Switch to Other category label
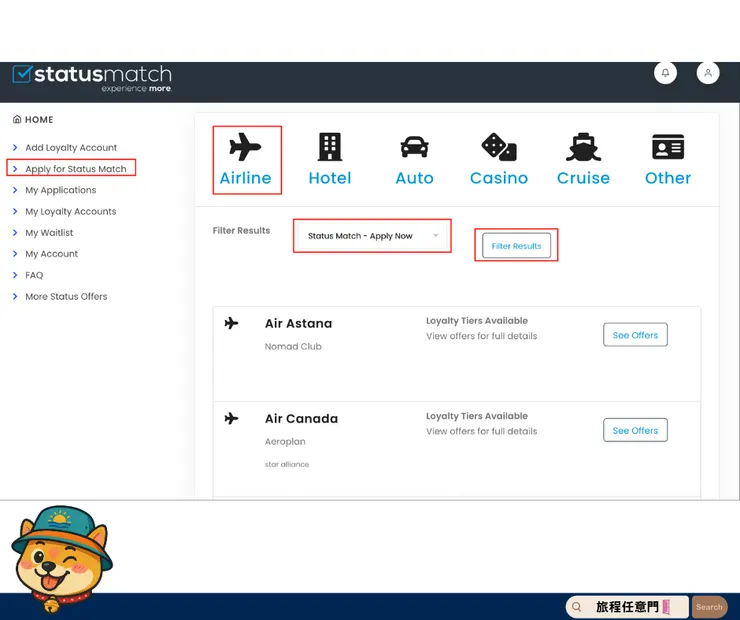Viewport: 740px width, 620px height. pos(668,178)
